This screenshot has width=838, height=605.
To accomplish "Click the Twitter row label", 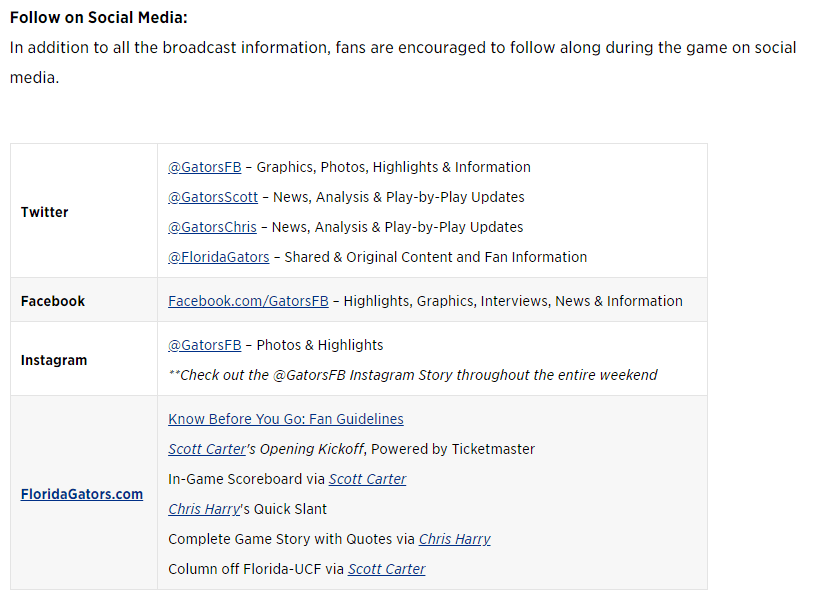I will (x=45, y=212).
